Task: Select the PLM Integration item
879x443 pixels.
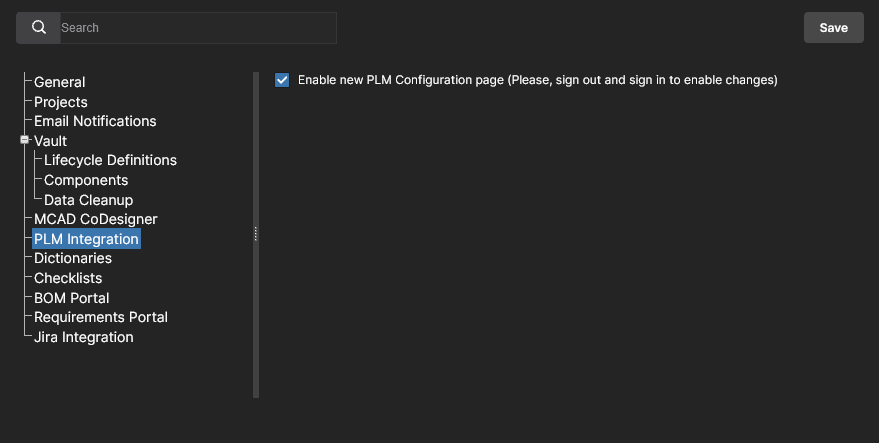Action: click(x=86, y=239)
